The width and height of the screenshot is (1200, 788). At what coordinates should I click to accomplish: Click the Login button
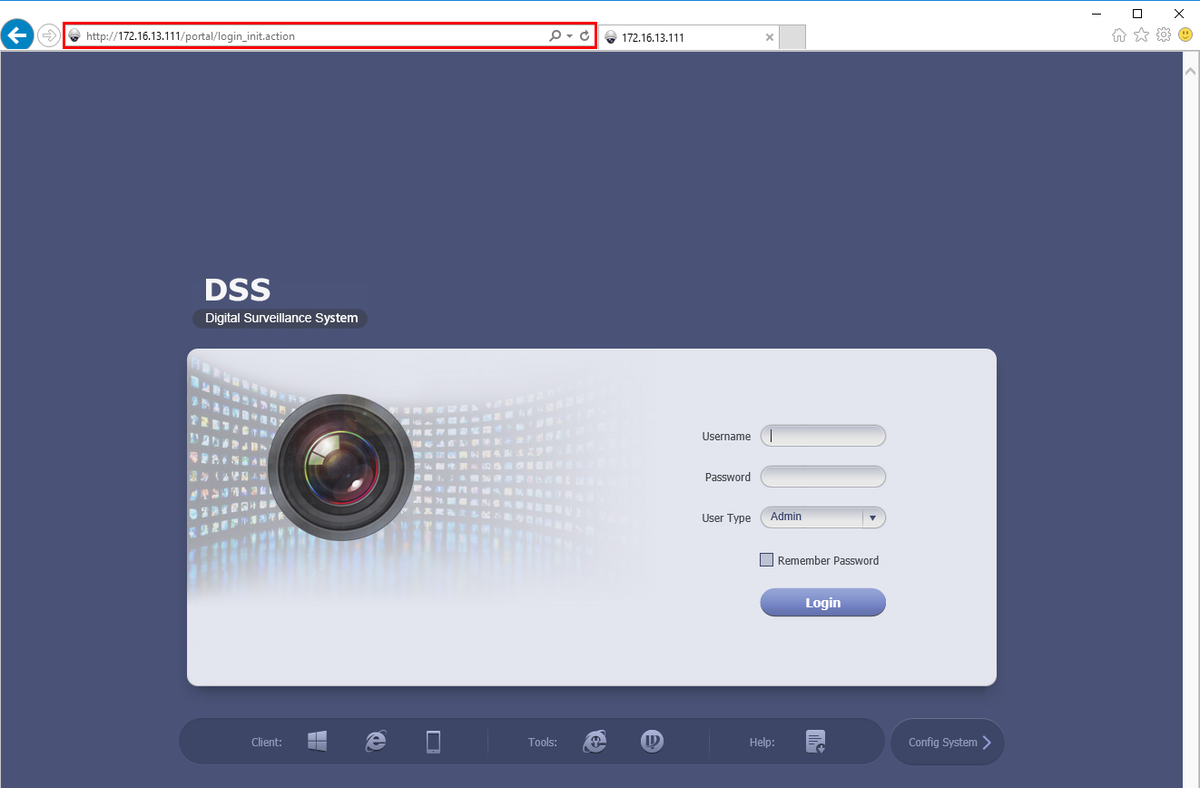(x=823, y=603)
